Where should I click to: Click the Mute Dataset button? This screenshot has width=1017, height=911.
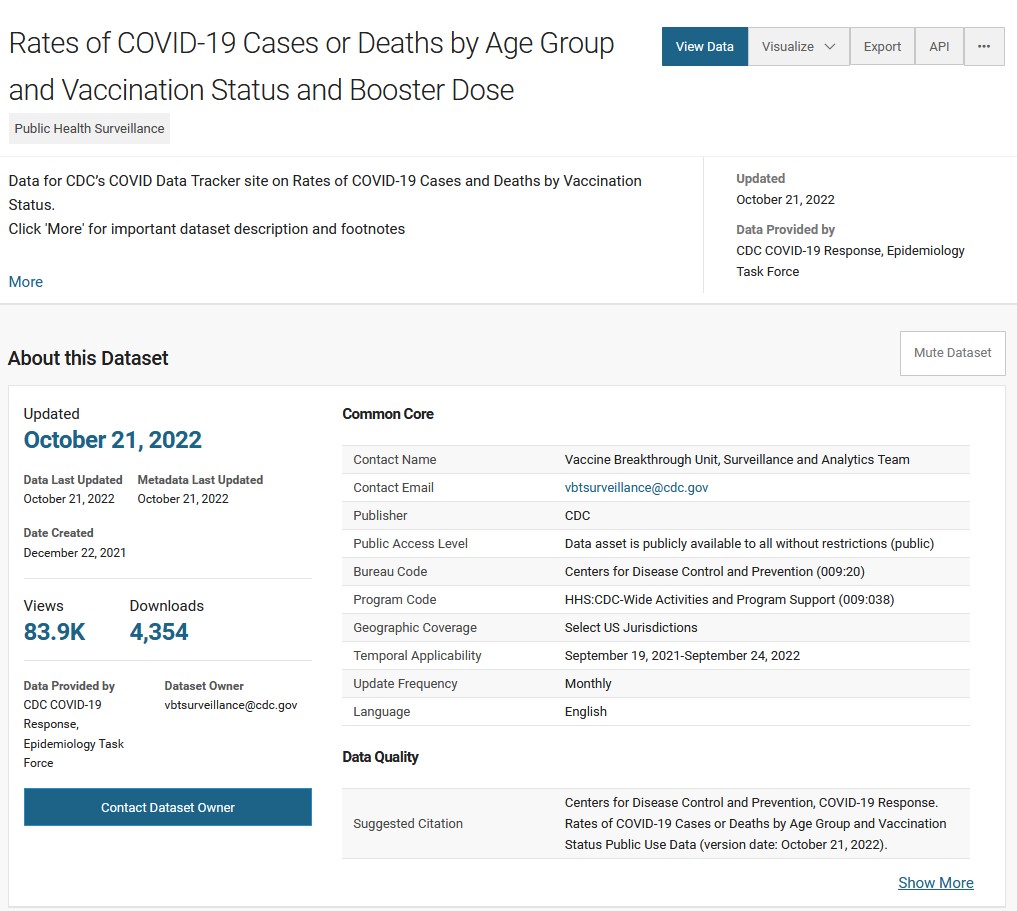click(x=952, y=353)
